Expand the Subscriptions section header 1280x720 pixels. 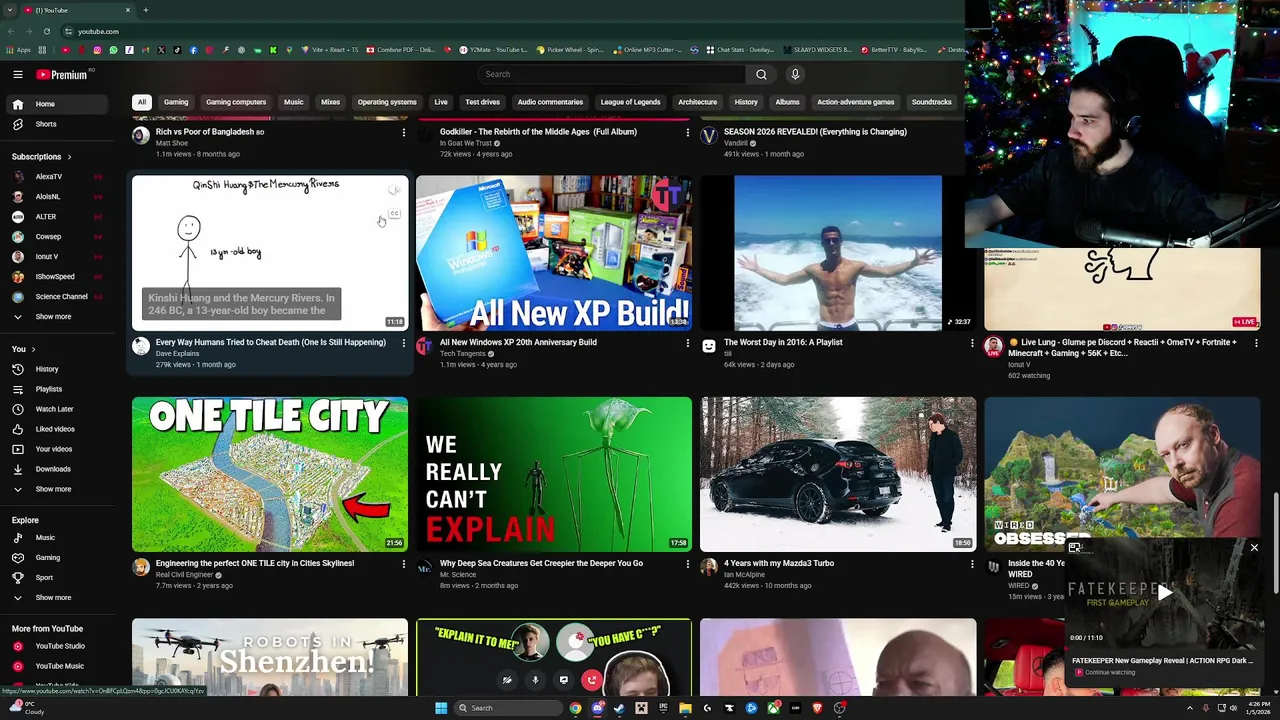pyautogui.click(x=41, y=156)
